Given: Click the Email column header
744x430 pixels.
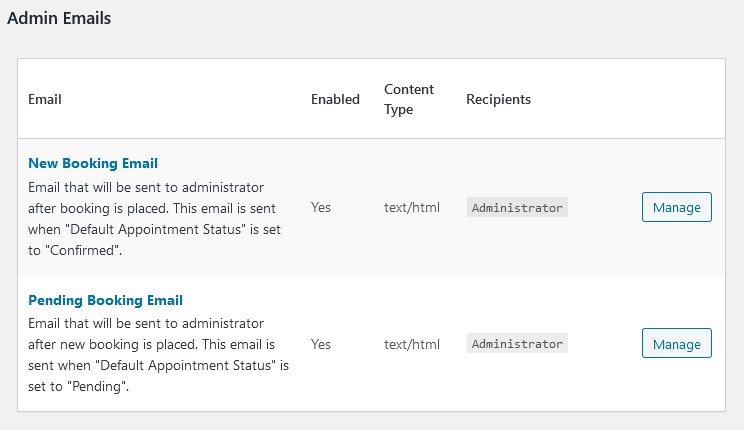Looking at the screenshot, I should tap(45, 100).
